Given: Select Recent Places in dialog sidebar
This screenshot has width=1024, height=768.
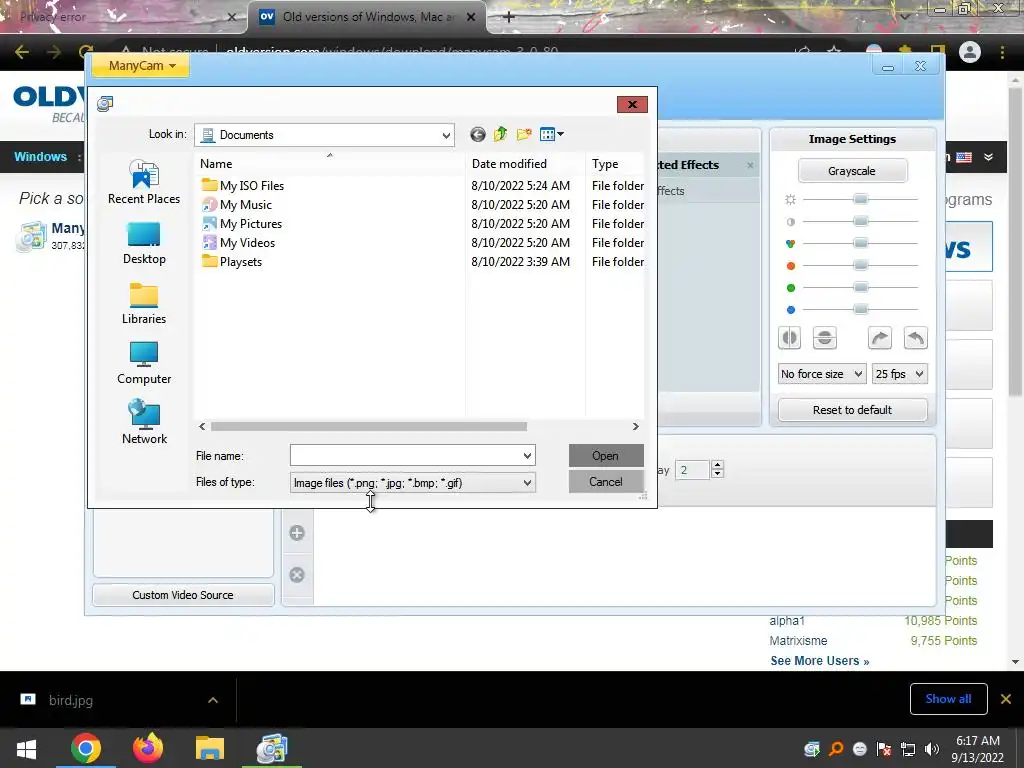Looking at the screenshot, I should point(144,182).
